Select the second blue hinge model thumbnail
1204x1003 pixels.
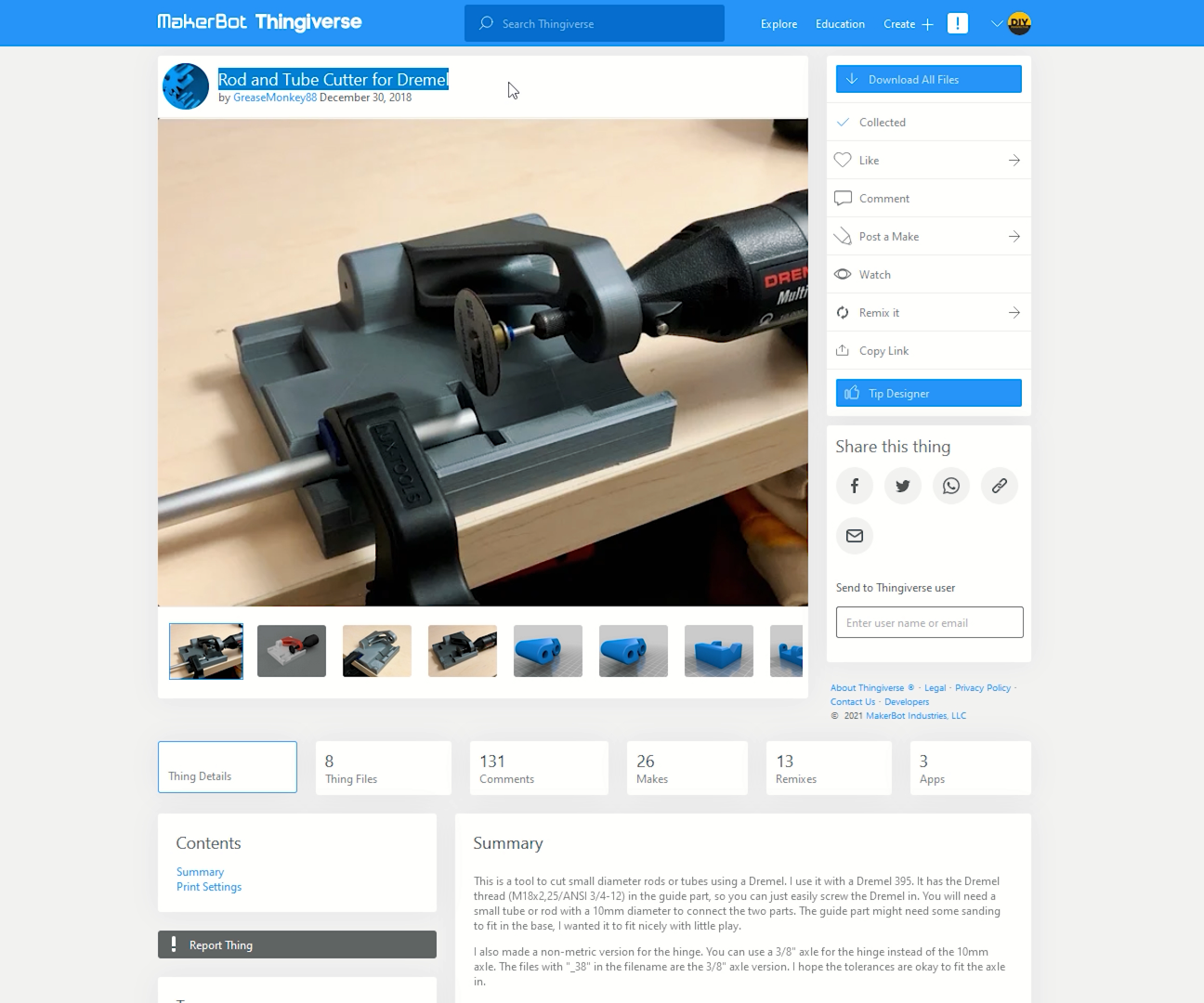point(634,651)
